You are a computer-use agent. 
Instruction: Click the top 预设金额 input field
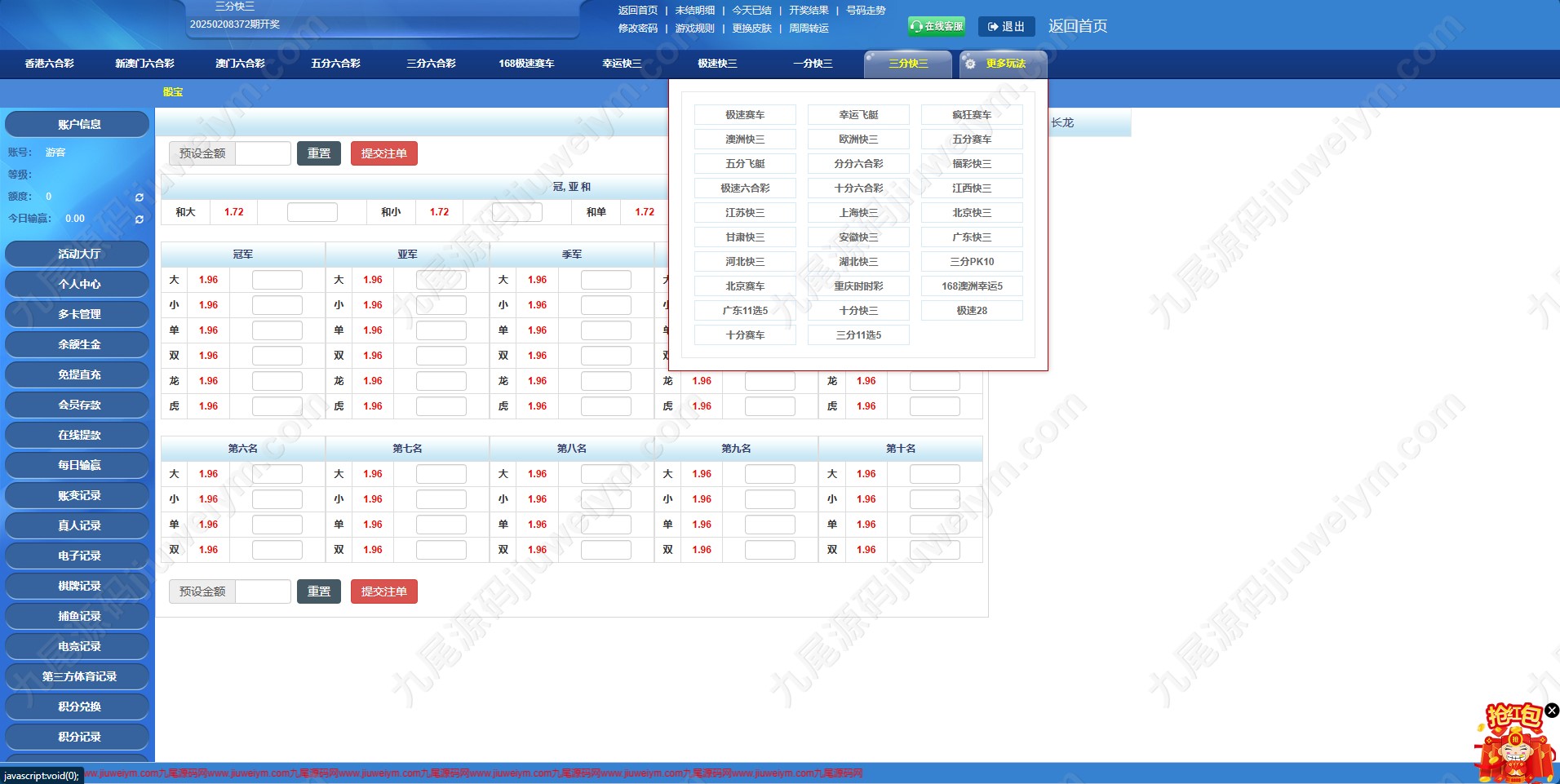(263, 153)
